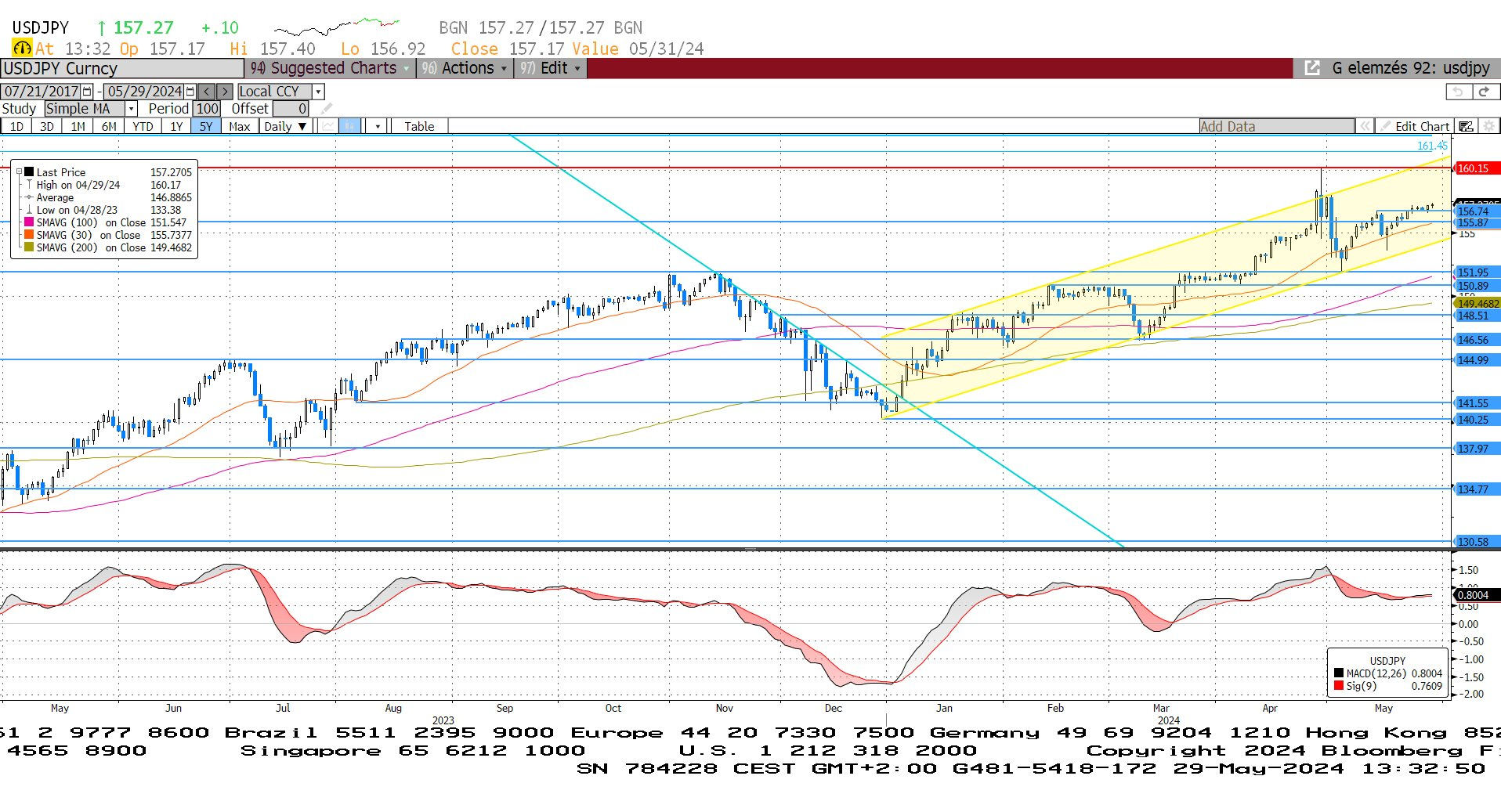Click the red 160.15 price level label
1501x812 pixels.
point(1477,168)
